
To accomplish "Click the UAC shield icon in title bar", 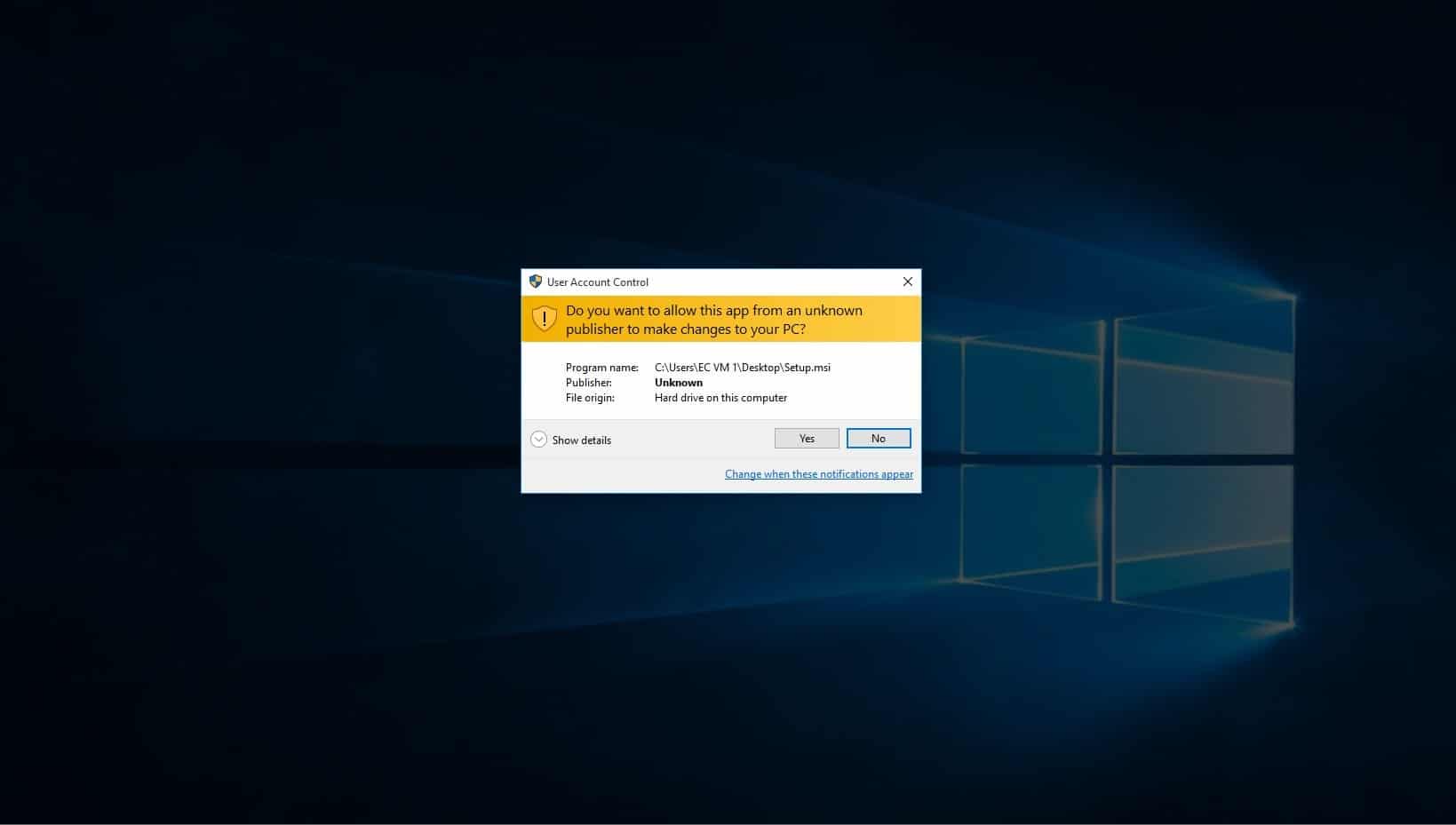I will [535, 282].
